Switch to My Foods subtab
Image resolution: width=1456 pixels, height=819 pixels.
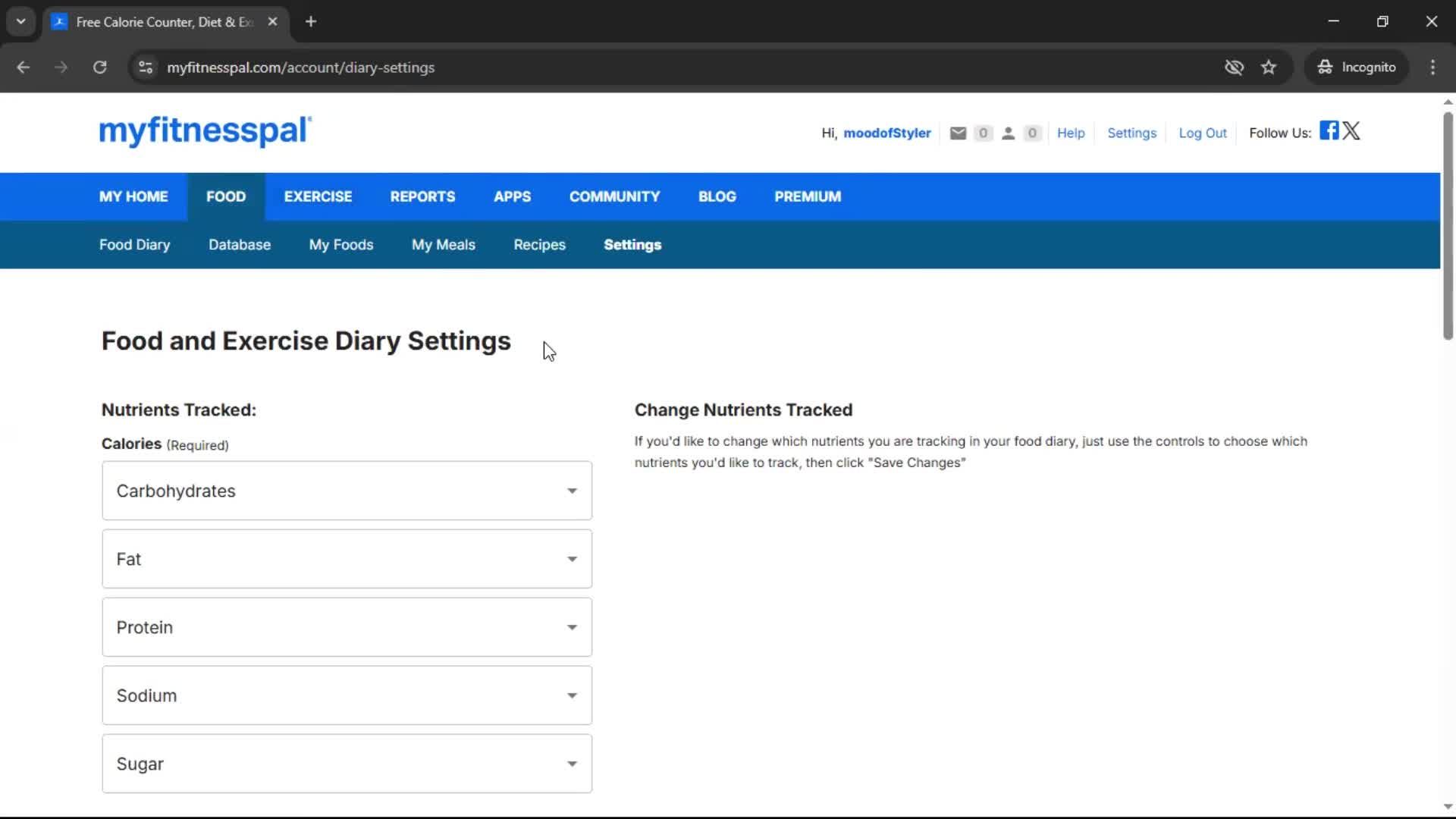point(341,245)
